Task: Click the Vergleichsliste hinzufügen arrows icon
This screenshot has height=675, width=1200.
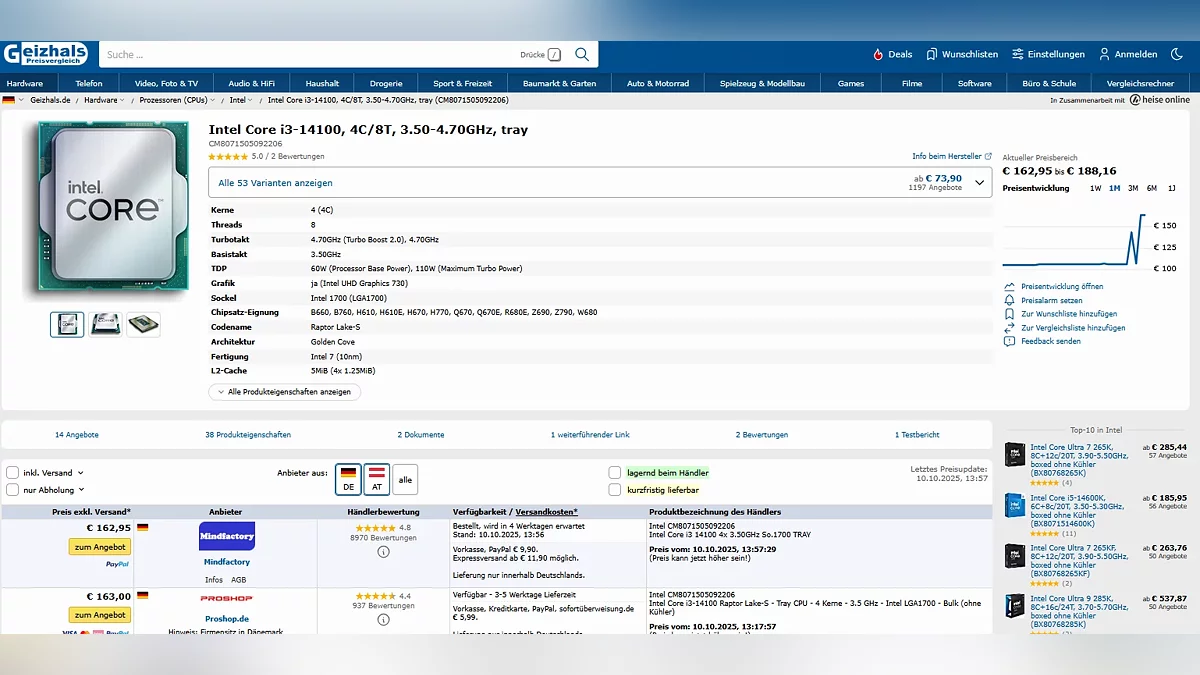Action: (x=1010, y=328)
